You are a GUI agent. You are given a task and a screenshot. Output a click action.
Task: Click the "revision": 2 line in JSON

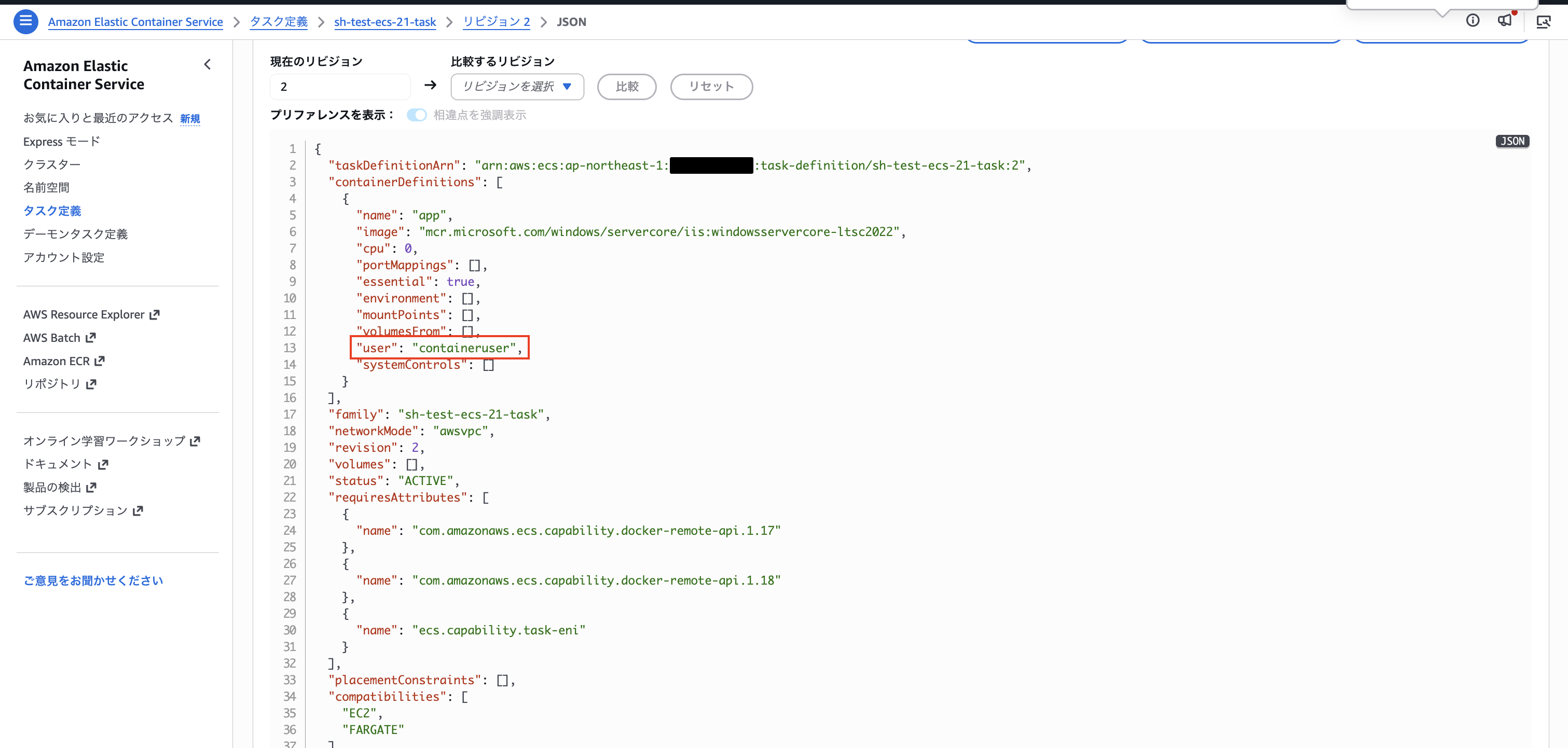click(376, 448)
